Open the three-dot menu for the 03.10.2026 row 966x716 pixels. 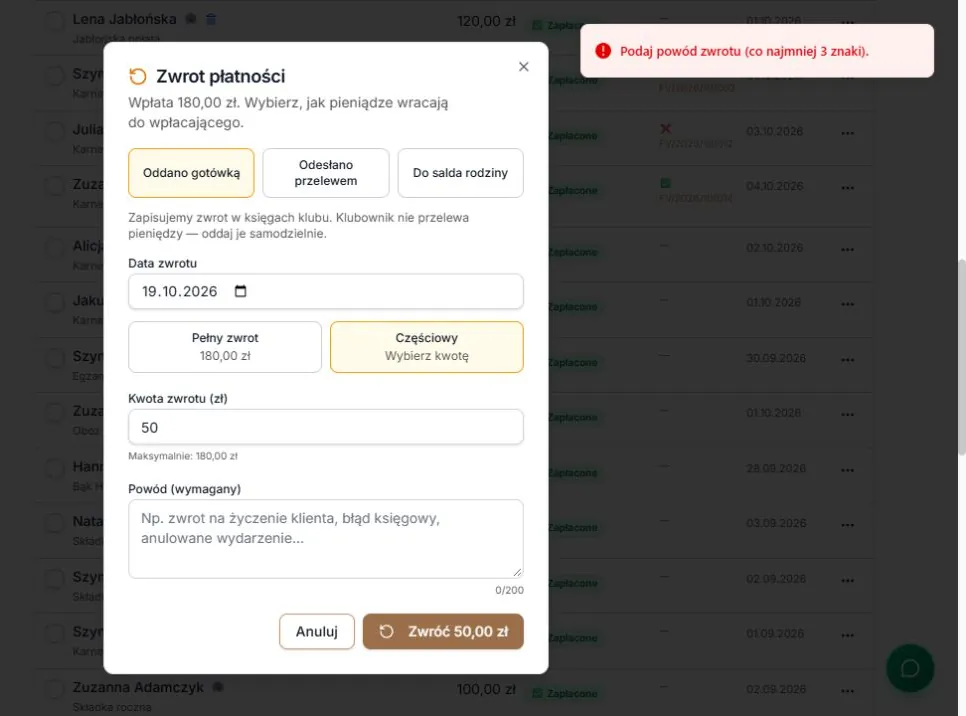pos(848,133)
